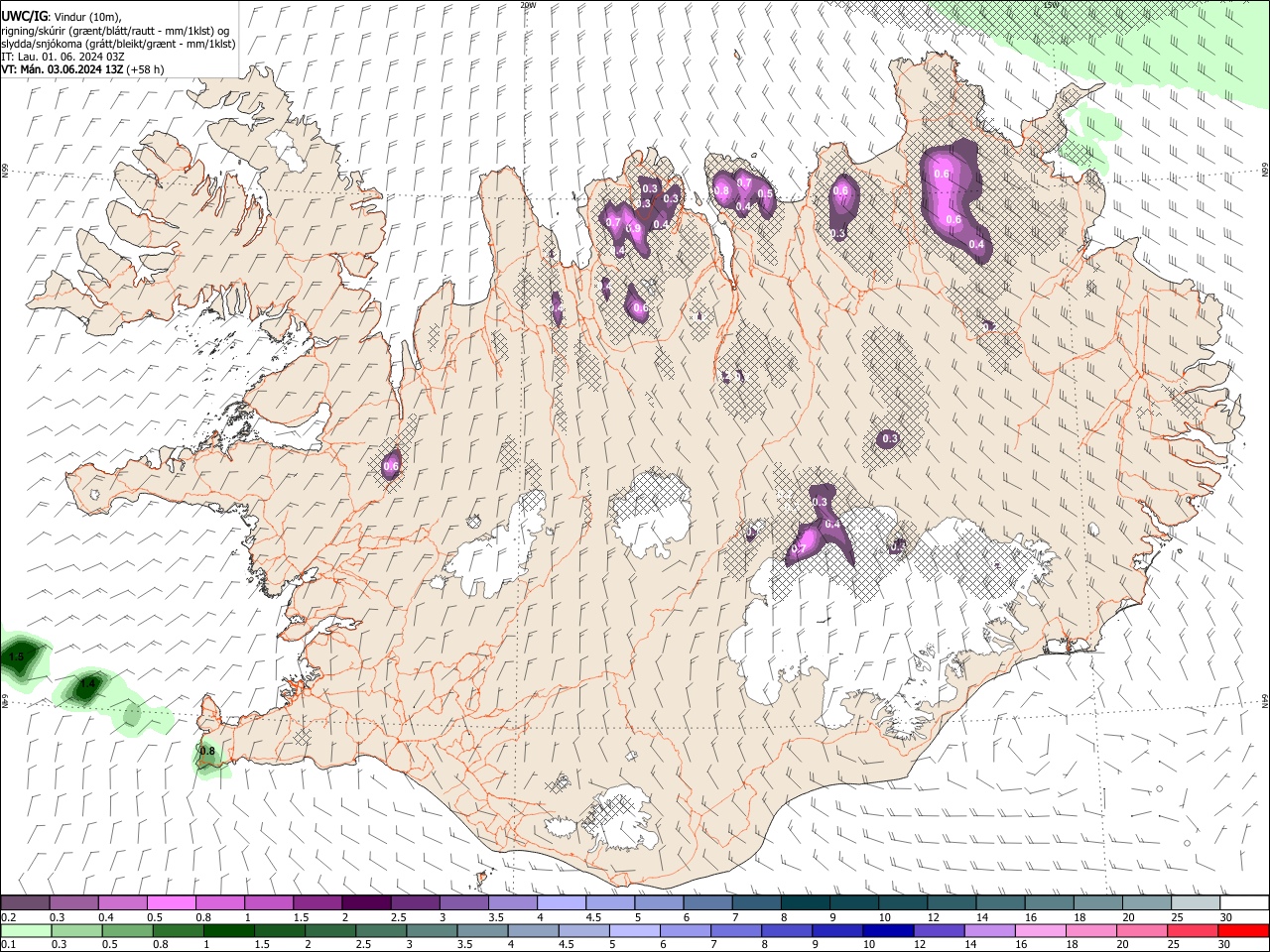Click dark purple upper swatch between 2 and 2.5

[366, 902]
